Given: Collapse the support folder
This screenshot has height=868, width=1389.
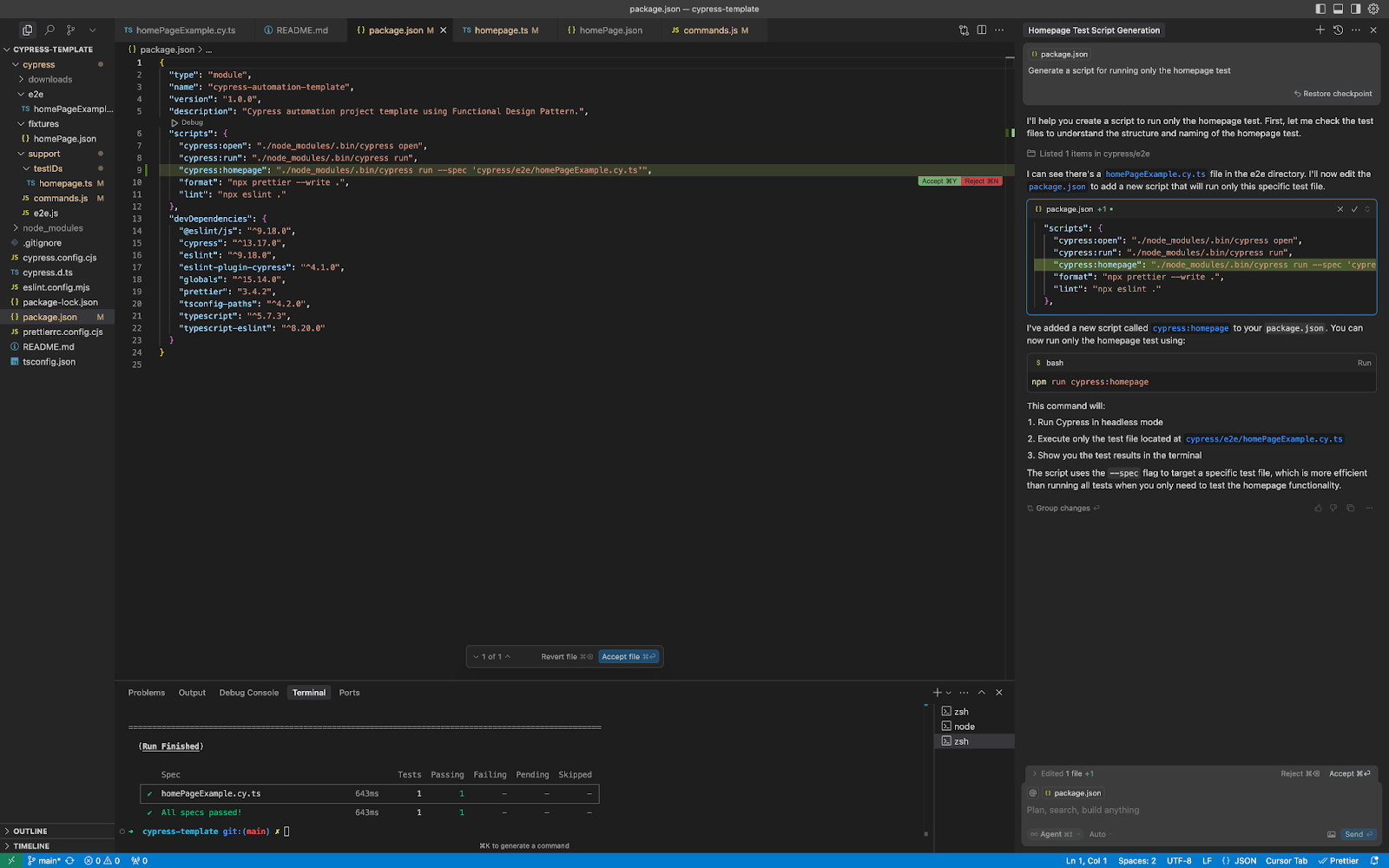Looking at the screenshot, I should 22,154.
